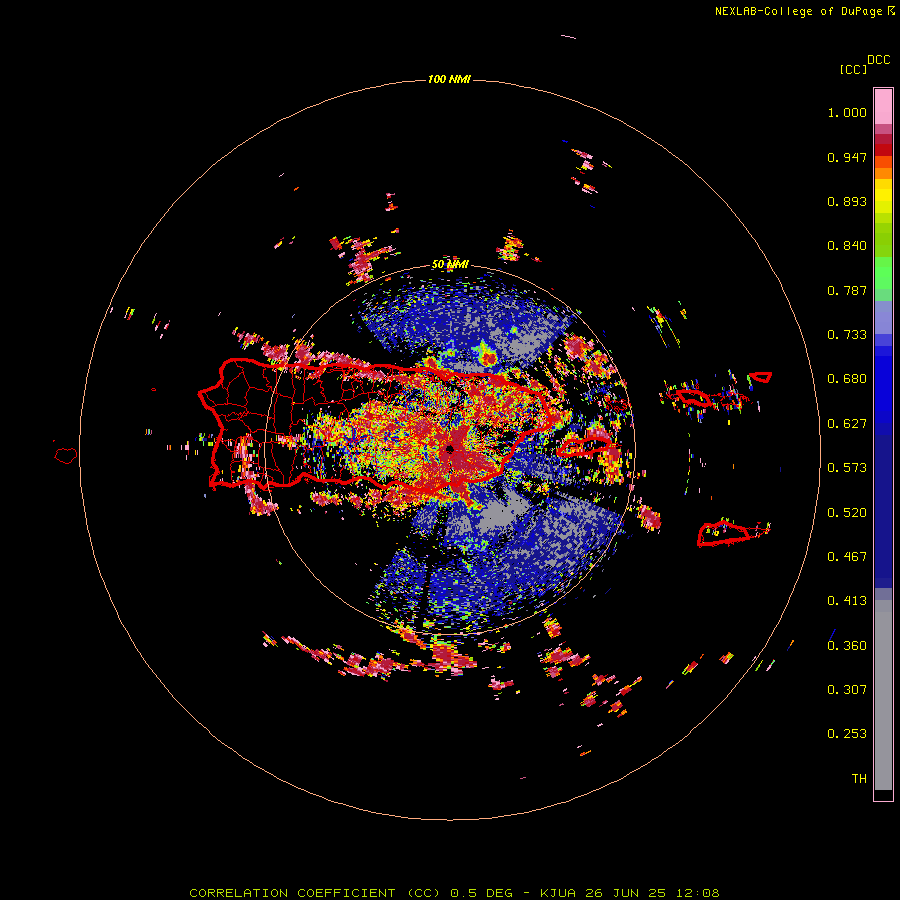Click the 0.787 scale value
900x900 pixels.
click(847, 290)
